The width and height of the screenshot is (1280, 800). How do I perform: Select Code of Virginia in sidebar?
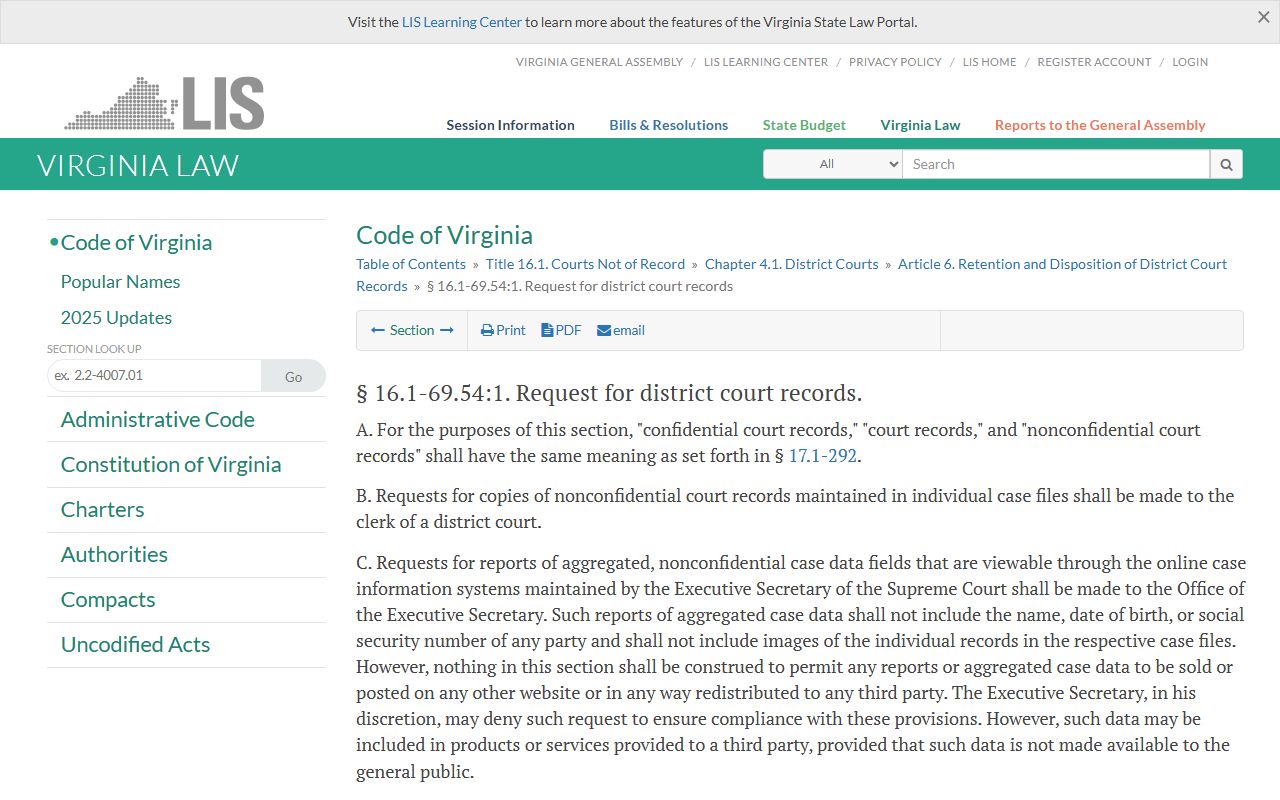click(136, 243)
